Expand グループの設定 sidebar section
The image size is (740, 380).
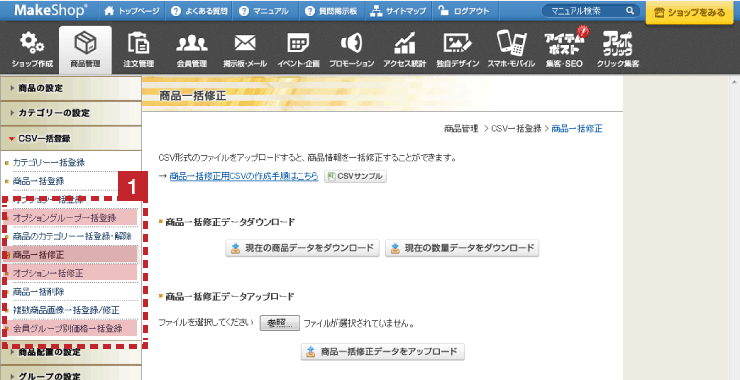click(71, 374)
